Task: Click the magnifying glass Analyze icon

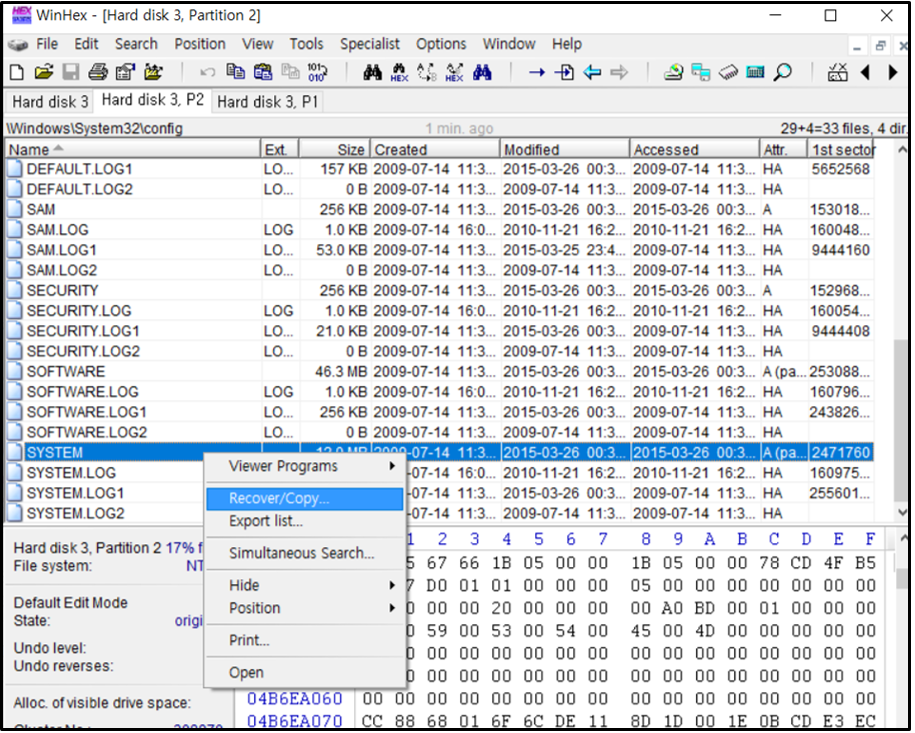Action: coord(783,72)
